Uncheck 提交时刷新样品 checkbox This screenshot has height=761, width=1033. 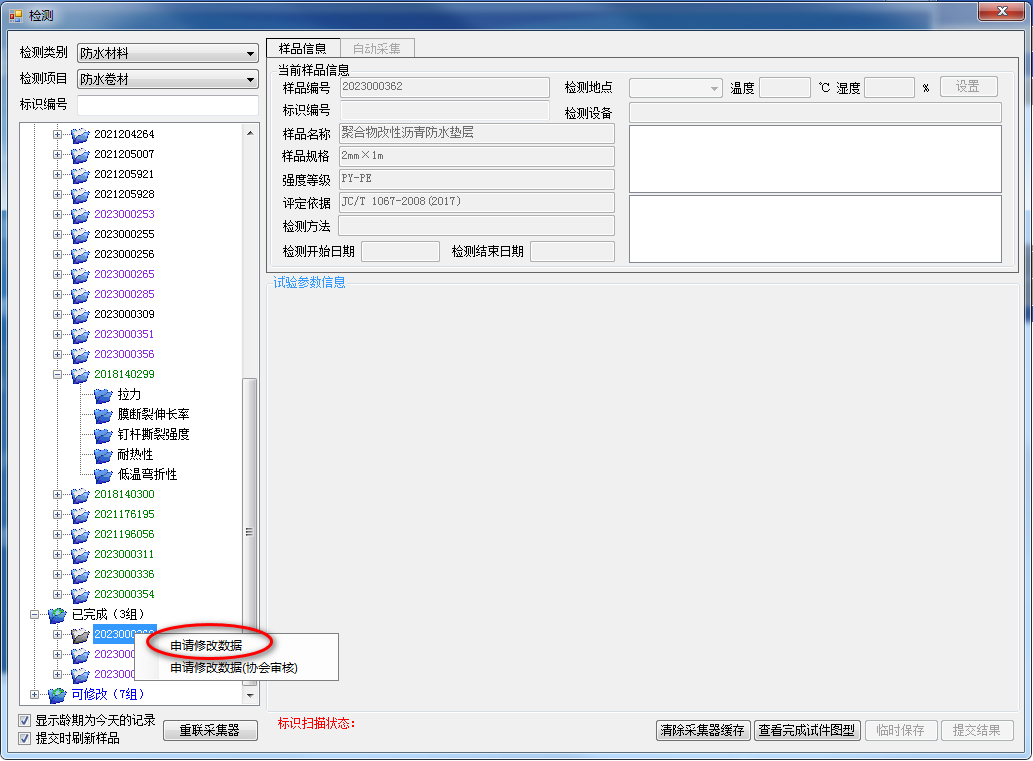(25, 738)
